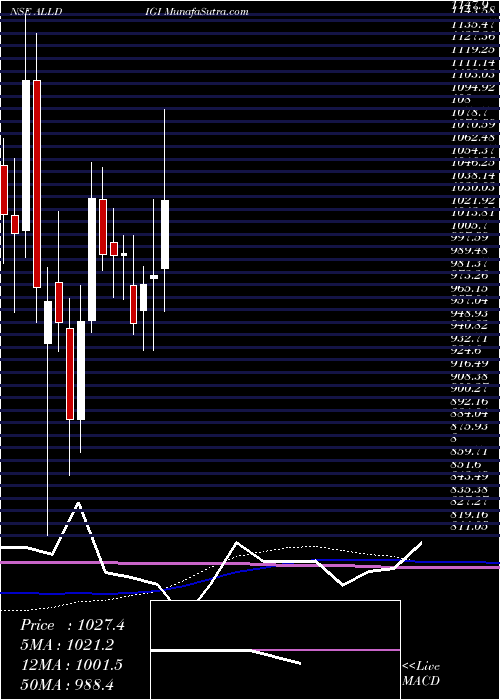
Task: Click inside the MACD inset chart box
Action: (275, 650)
